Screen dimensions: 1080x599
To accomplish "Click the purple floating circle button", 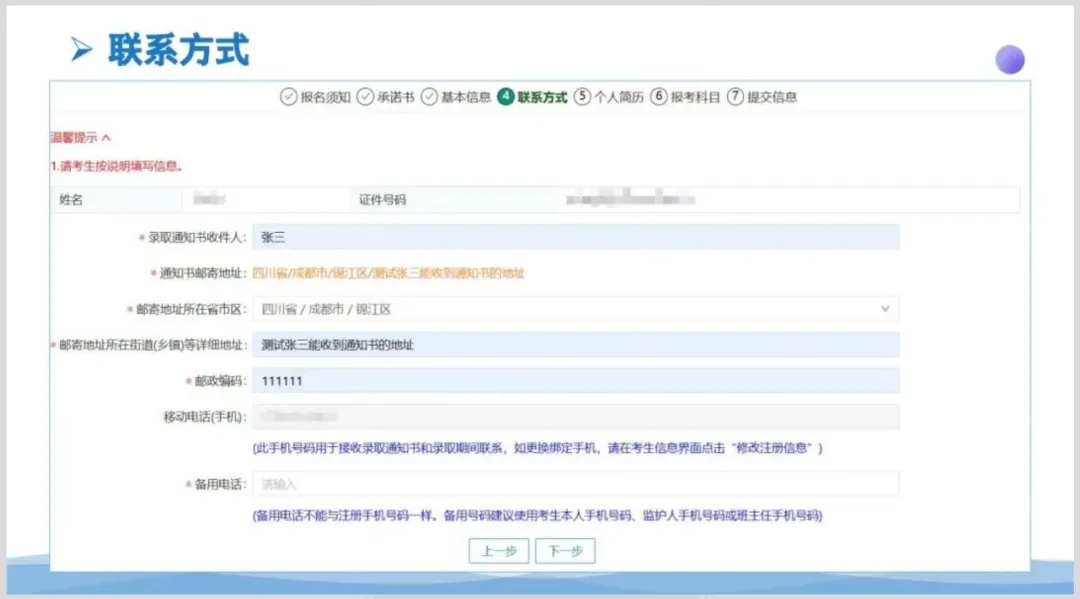I will point(1010,60).
